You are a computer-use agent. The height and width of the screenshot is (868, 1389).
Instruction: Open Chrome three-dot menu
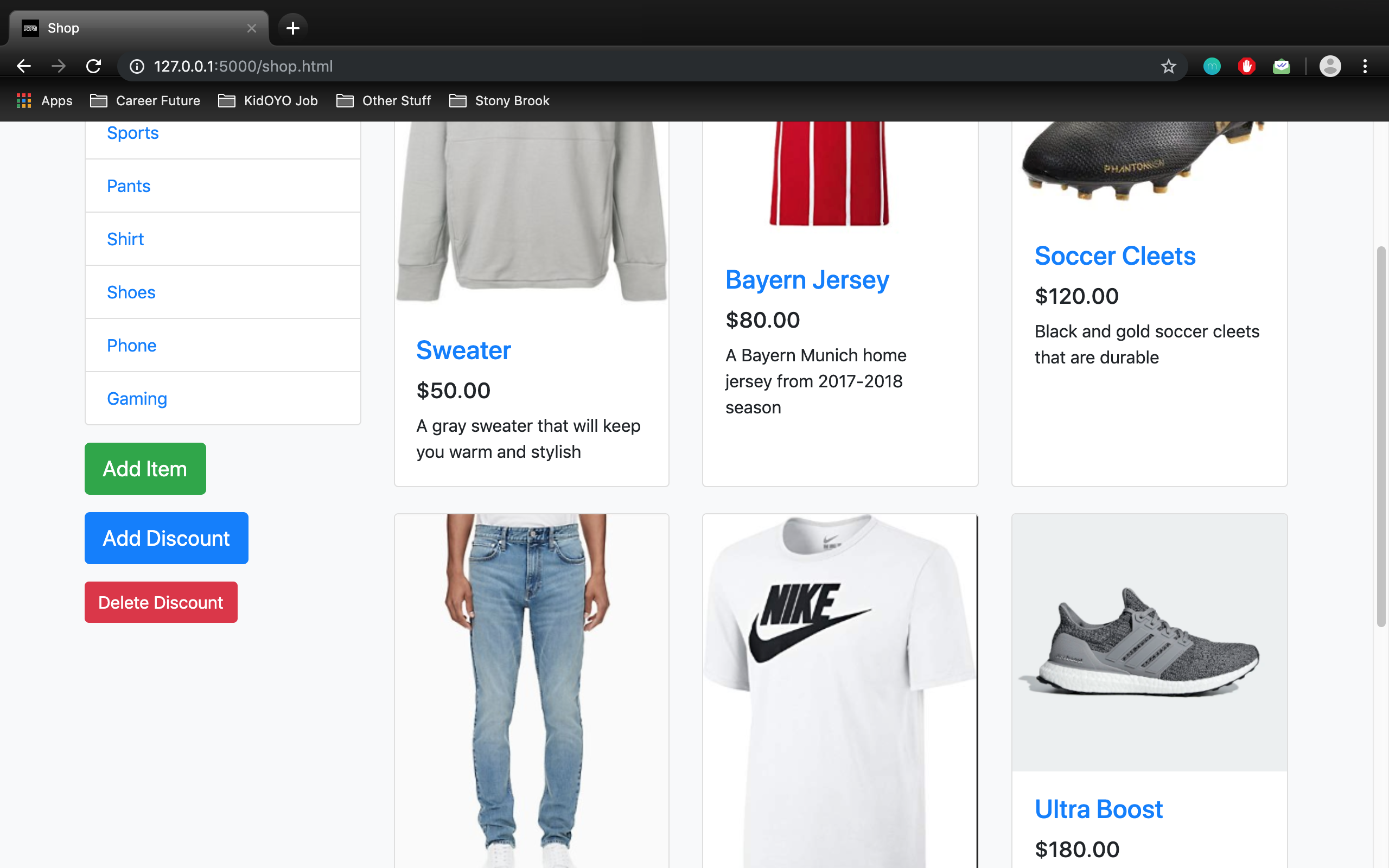(1365, 66)
